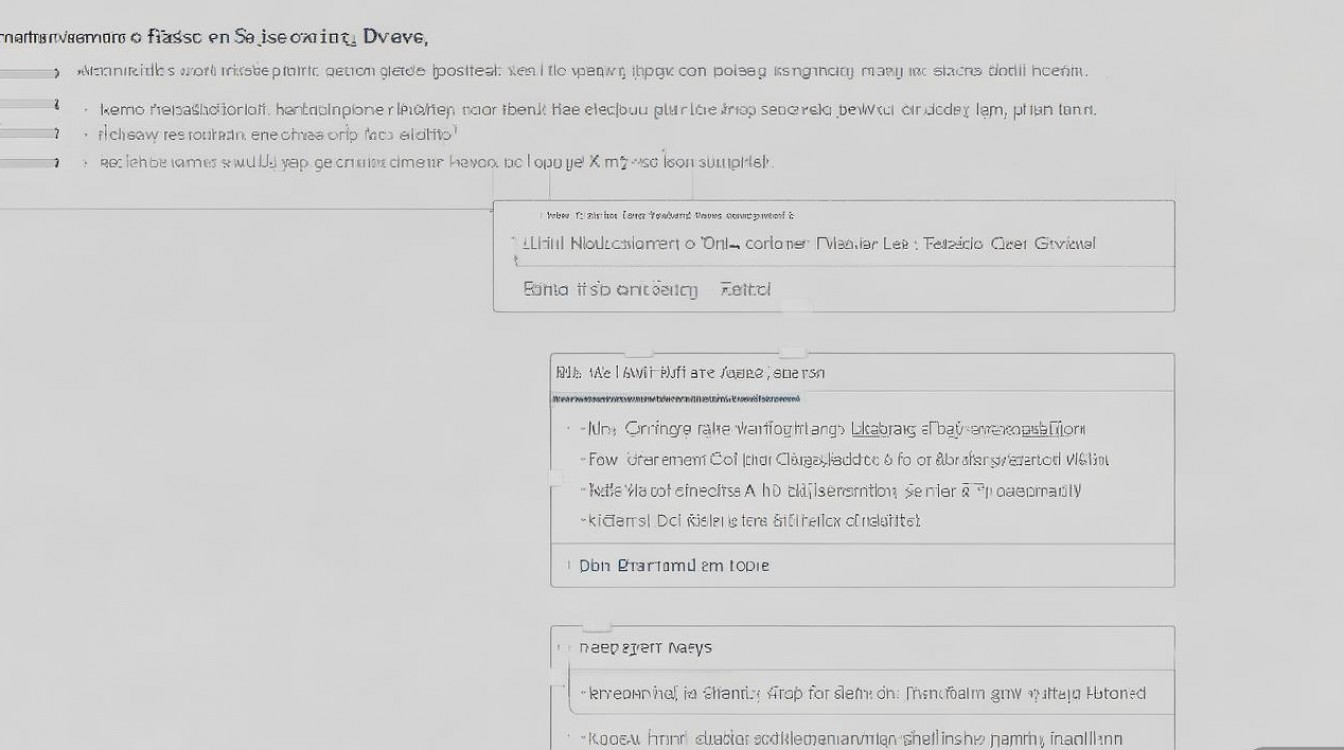Click the small handle left of 'naep stert Naeys'

[558, 648]
